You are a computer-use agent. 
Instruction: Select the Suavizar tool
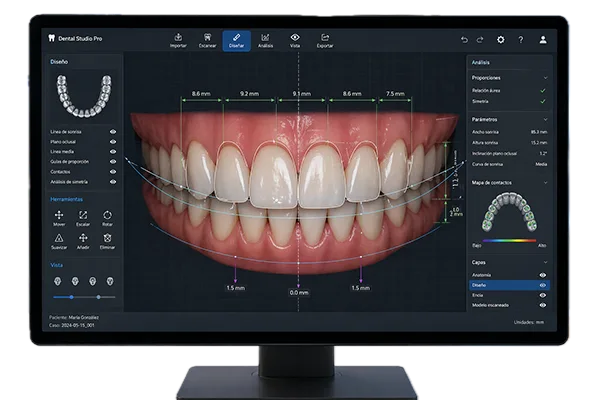tap(59, 242)
